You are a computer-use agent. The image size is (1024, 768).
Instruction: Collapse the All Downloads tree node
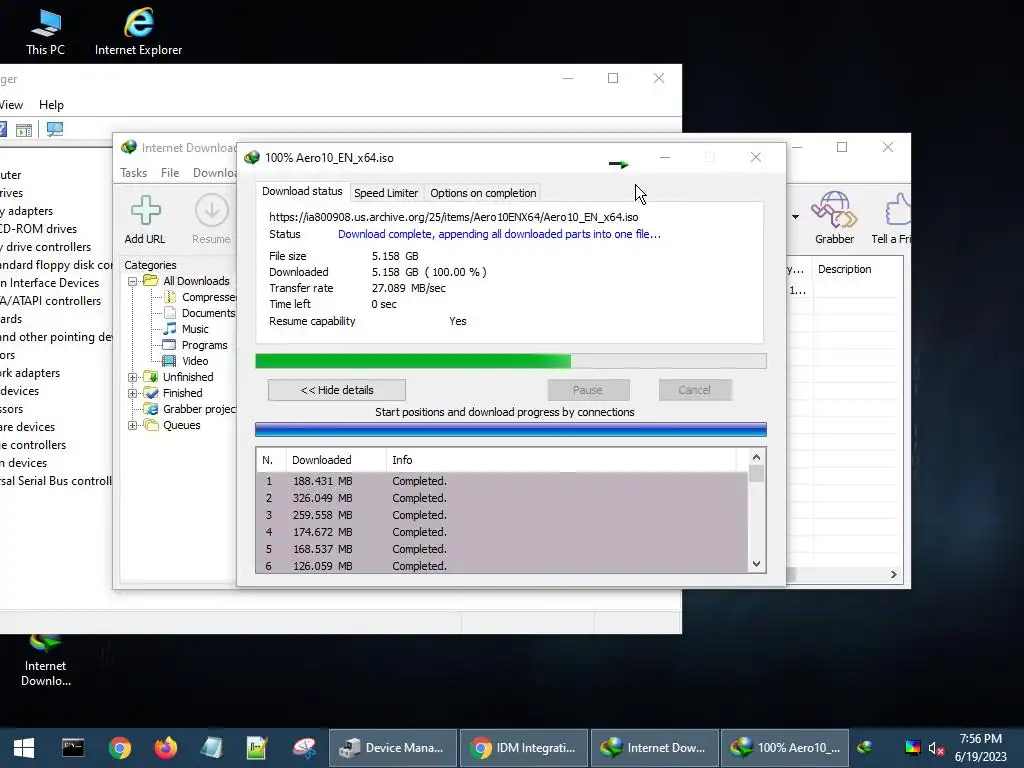(x=133, y=281)
